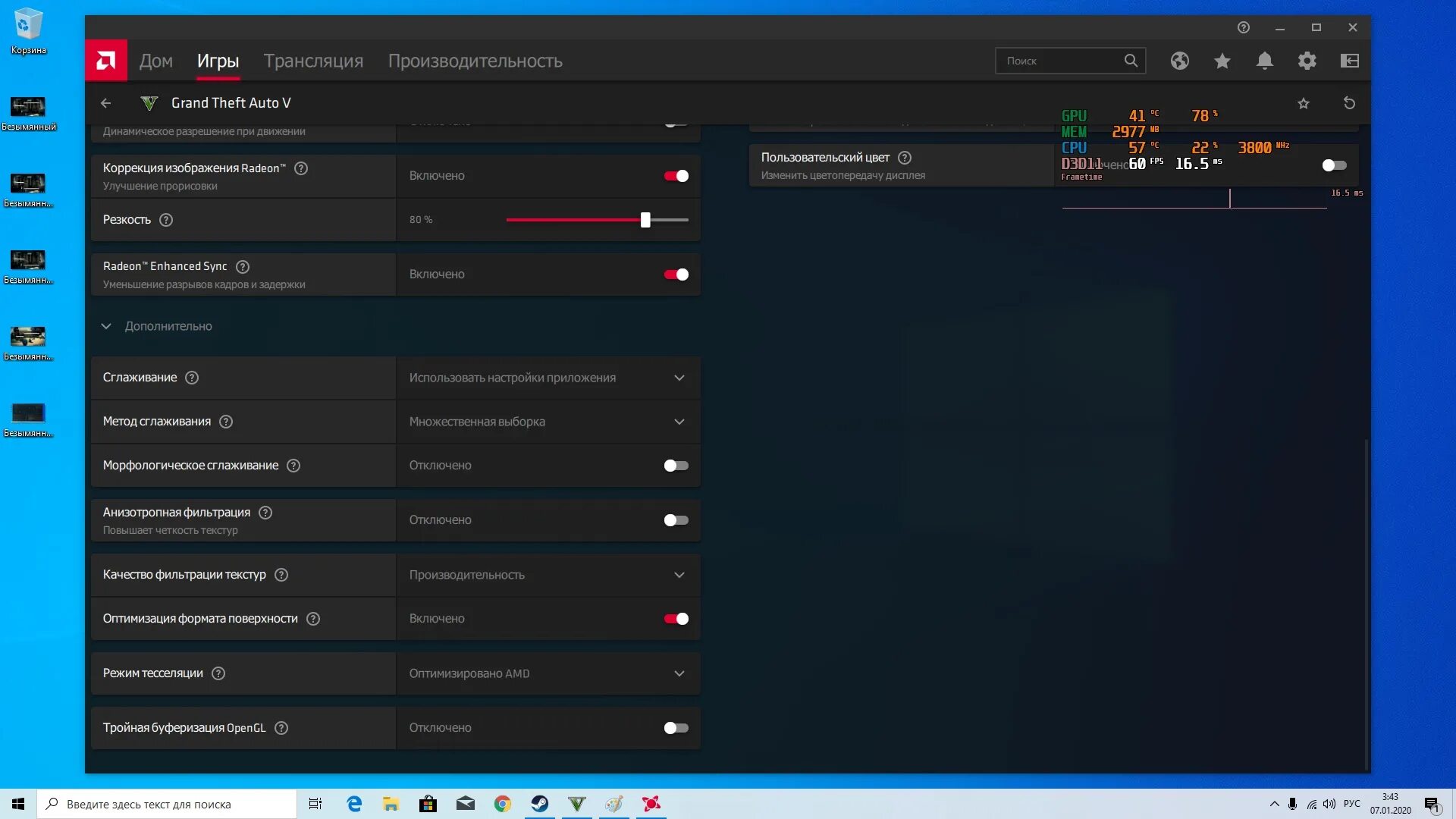Switch to the Производительность tab
This screenshot has height=819, width=1456.
pyautogui.click(x=475, y=61)
